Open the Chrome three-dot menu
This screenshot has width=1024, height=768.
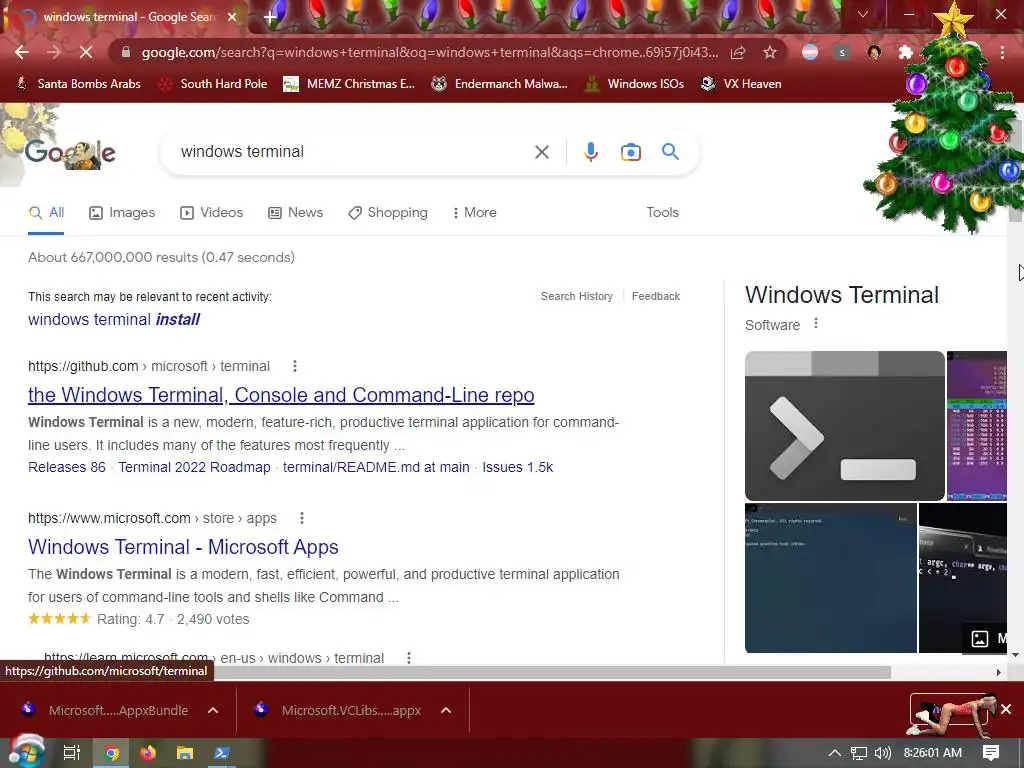point(1002,52)
